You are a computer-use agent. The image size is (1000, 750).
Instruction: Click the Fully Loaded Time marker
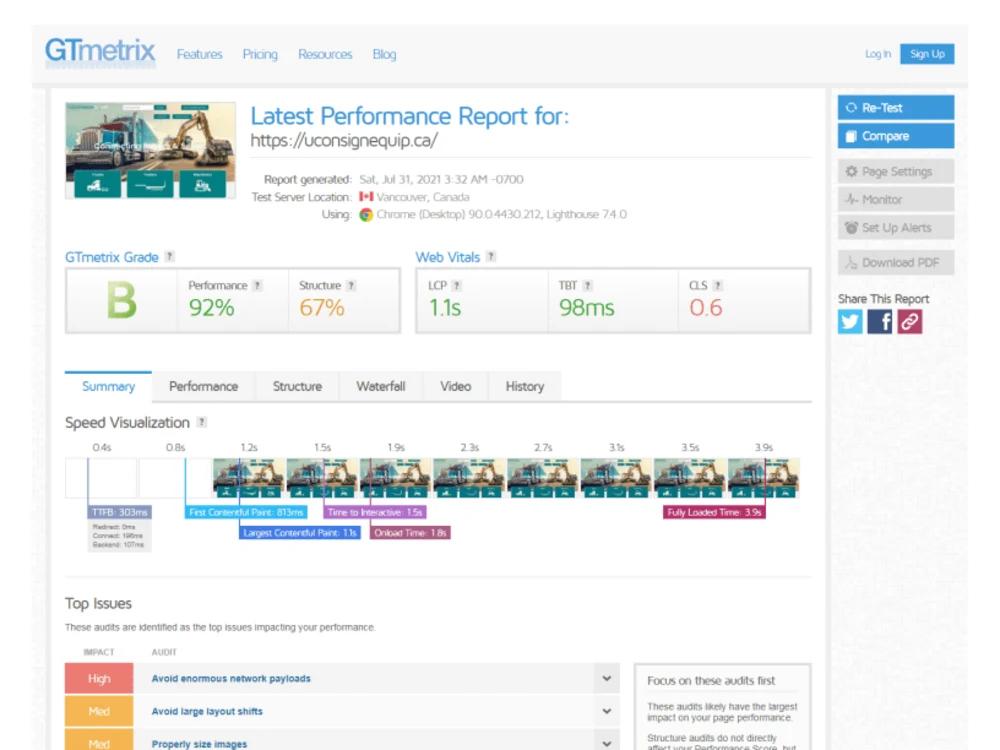coord(714,512)
